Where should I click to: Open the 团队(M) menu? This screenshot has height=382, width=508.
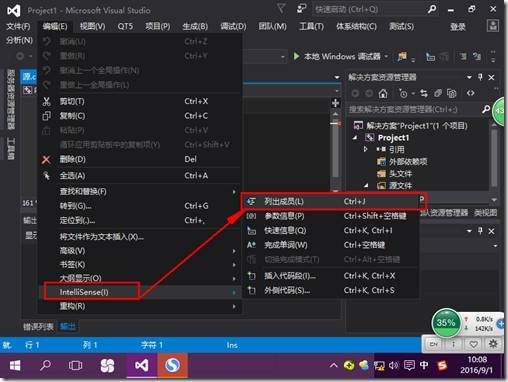tap(272, 26)
